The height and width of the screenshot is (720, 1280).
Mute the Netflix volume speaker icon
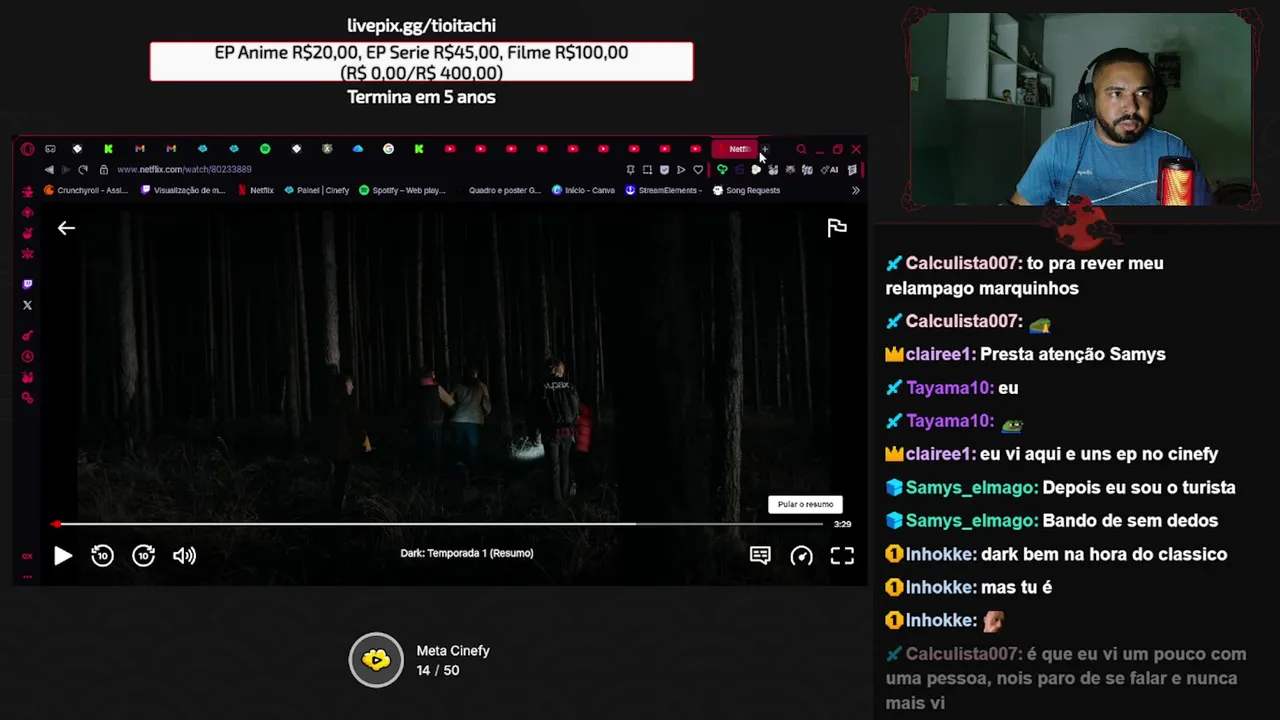[184, 556]
